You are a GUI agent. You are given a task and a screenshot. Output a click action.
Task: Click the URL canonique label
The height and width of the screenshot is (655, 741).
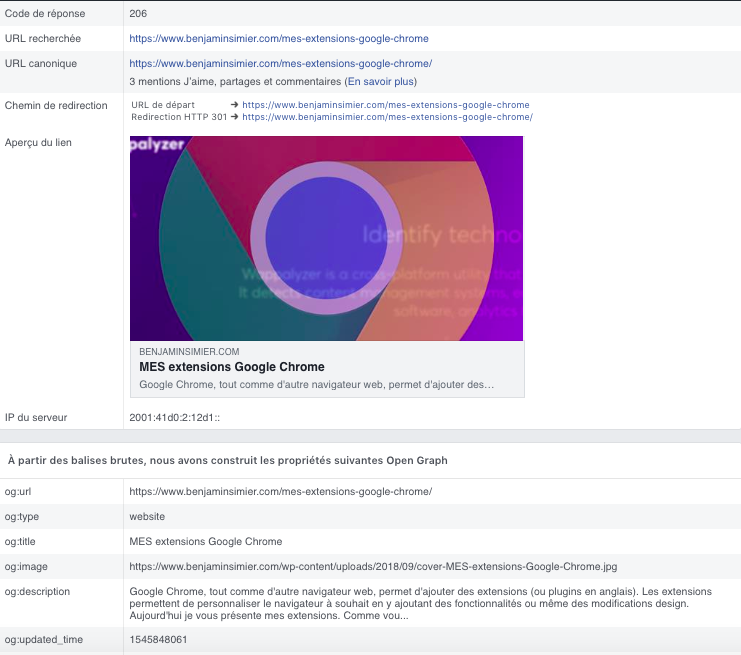(x=41, y=64)
